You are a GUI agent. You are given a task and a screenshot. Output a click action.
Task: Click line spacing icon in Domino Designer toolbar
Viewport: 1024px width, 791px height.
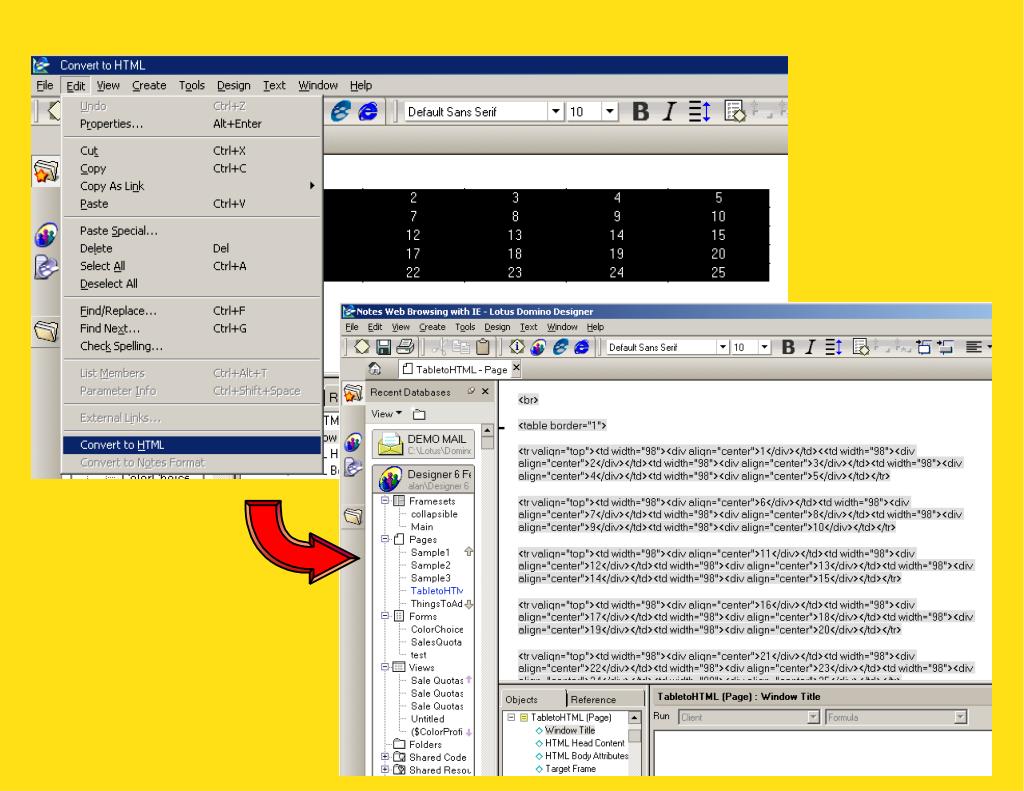(833, 347)
